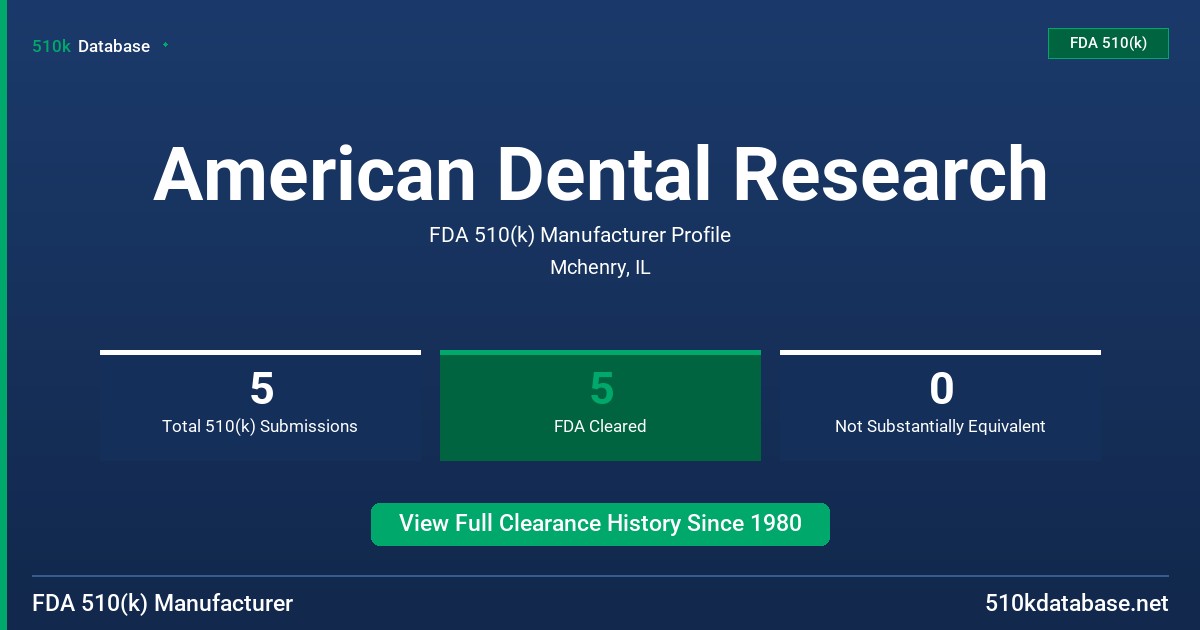Open the 510kdatabase.net link
This screenshot has width=1200, height=630.
[x=1077, y=604]
